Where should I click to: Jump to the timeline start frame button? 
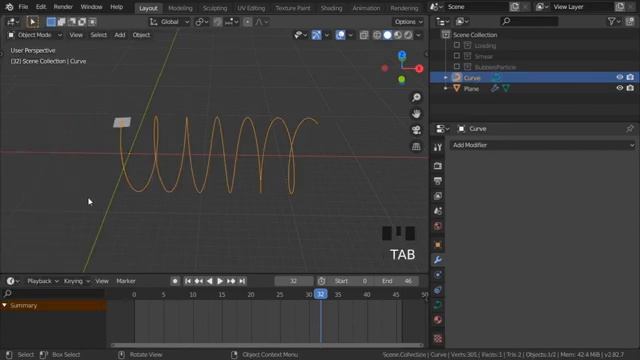click(x=188, y=281)
